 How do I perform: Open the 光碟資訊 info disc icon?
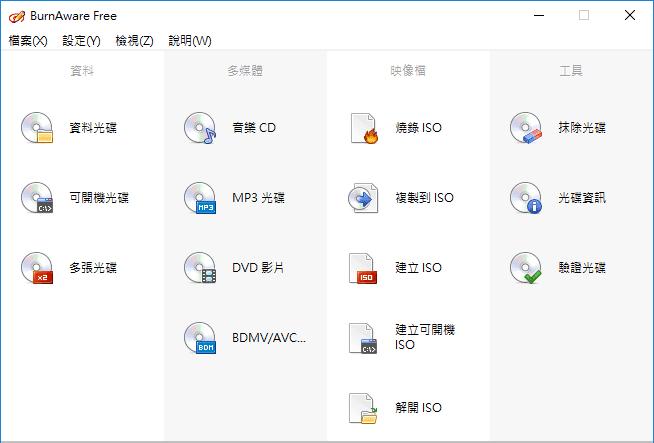[x=526, y=198]
